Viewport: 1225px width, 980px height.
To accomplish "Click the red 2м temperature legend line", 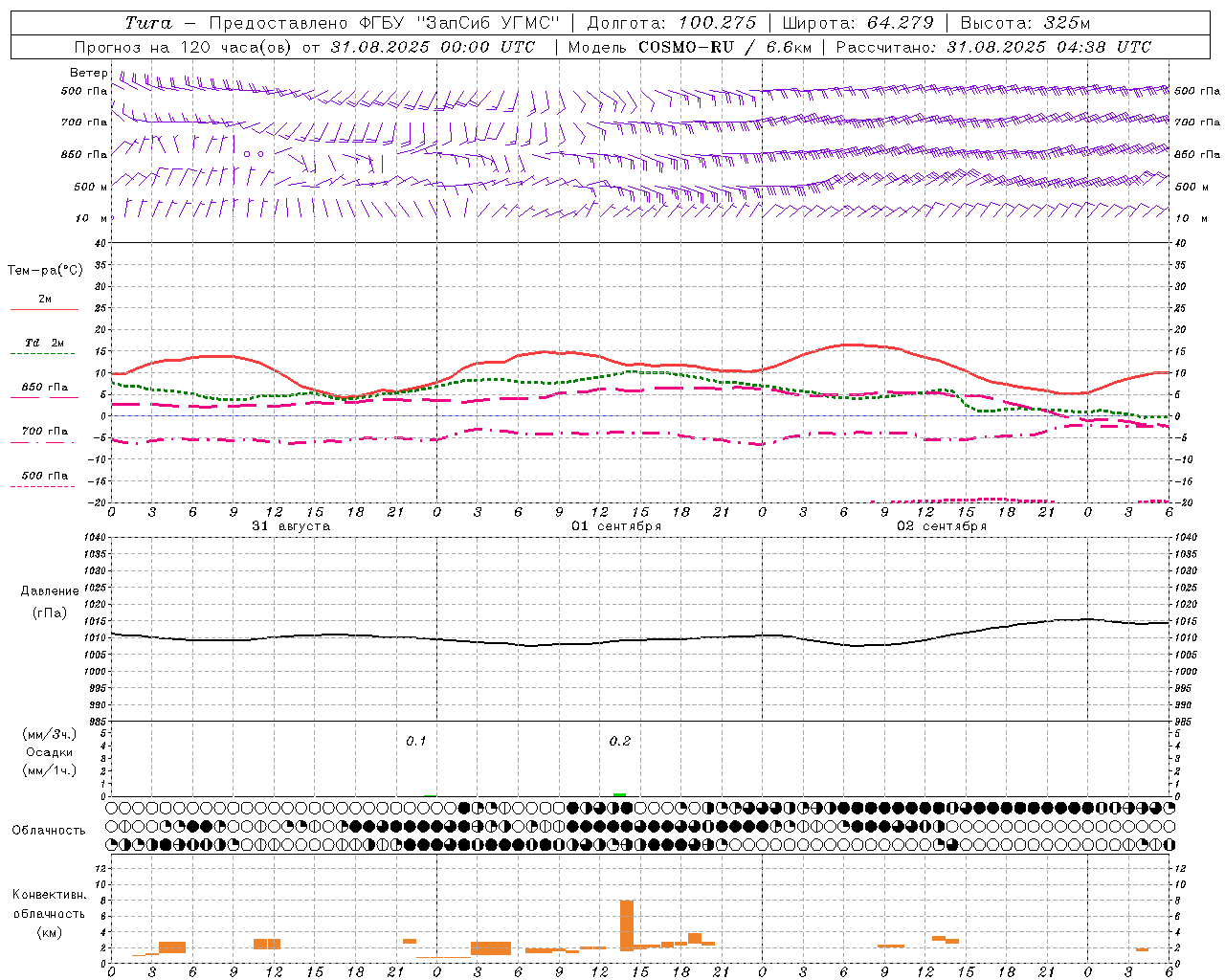I will (x=44, y=309).
